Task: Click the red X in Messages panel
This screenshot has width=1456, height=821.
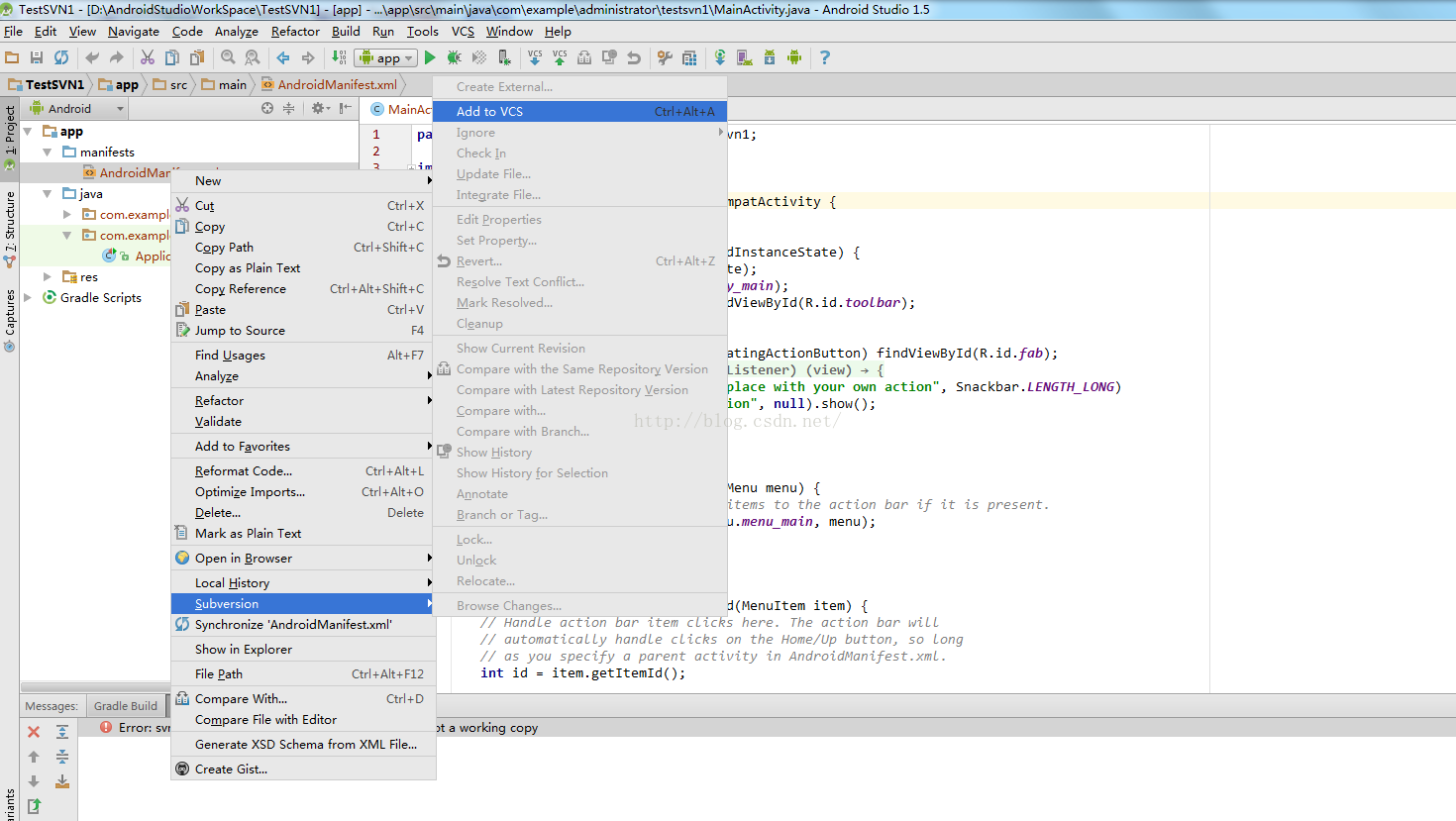Action: 34,732
